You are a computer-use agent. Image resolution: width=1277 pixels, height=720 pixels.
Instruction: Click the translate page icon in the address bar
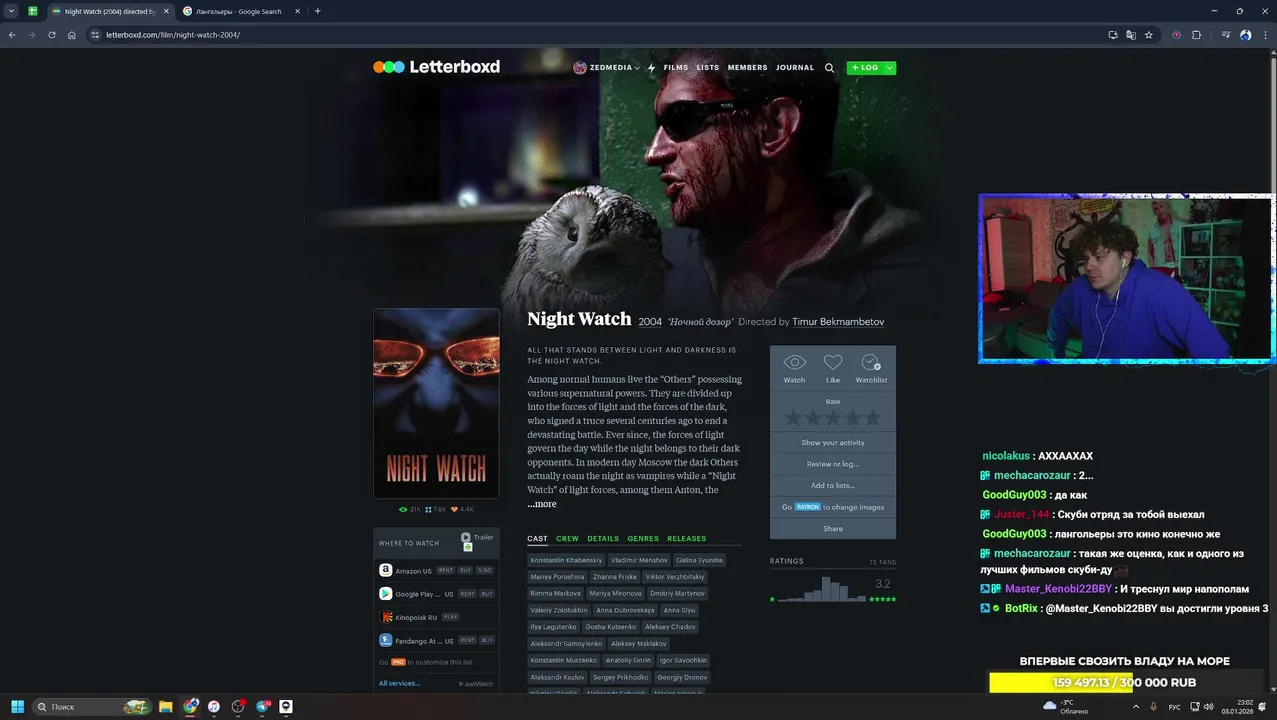[1131, 35]
